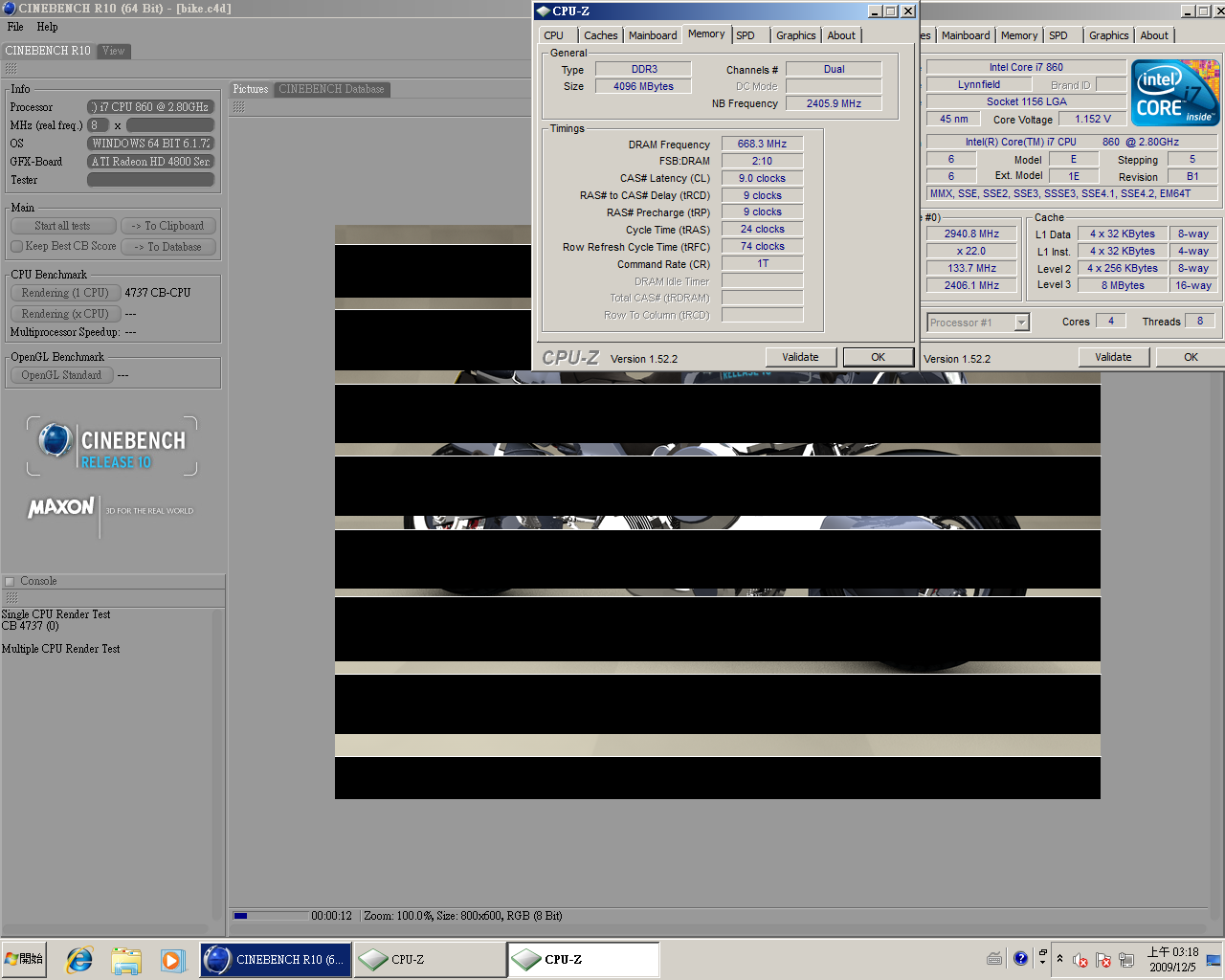Click the CINEBENCH Release 10 logo
1225x980 pixels.
112,447
